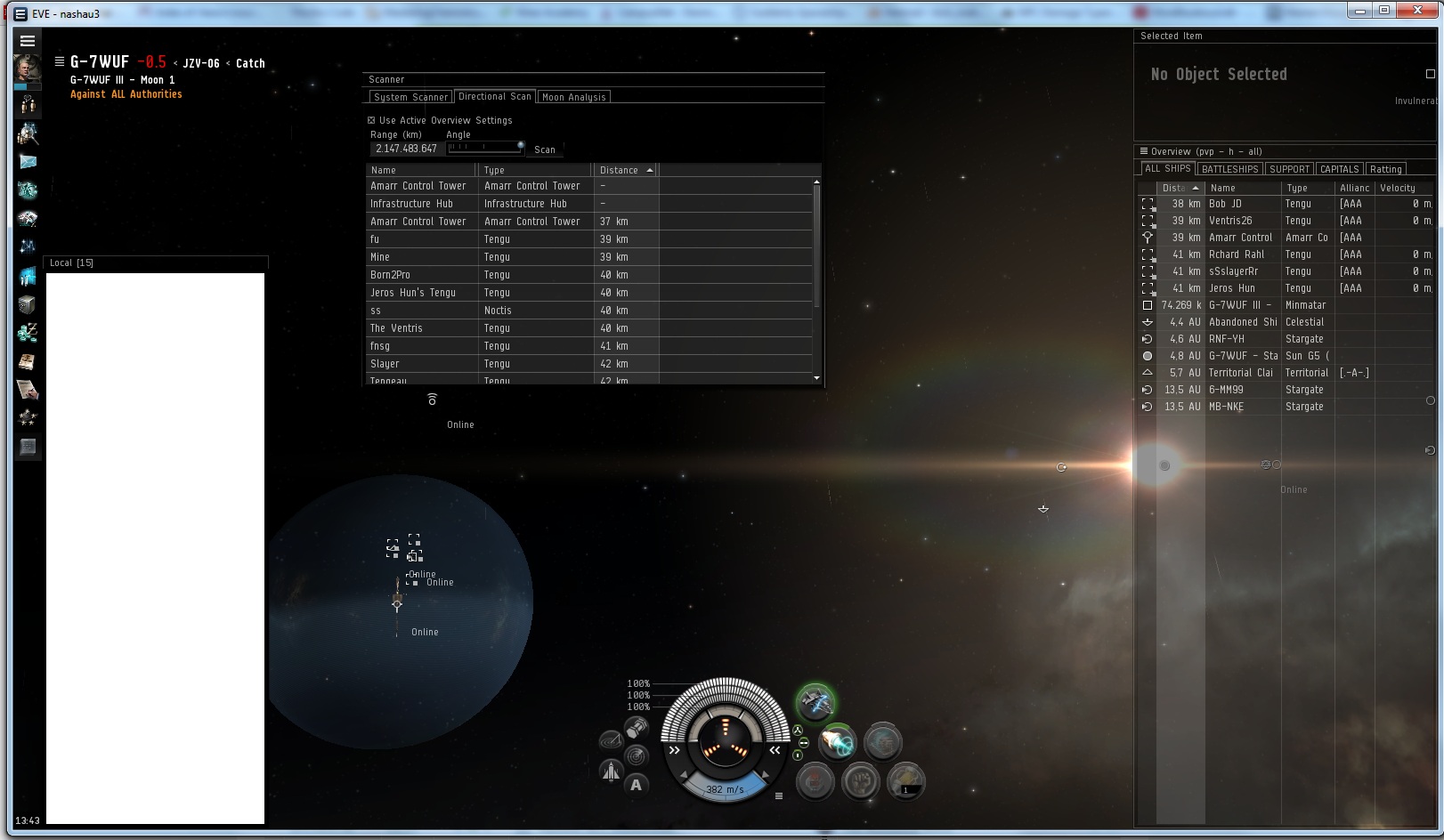
Task: Toggle the dimmed module right of propulsion
Action: pos(883,742)
